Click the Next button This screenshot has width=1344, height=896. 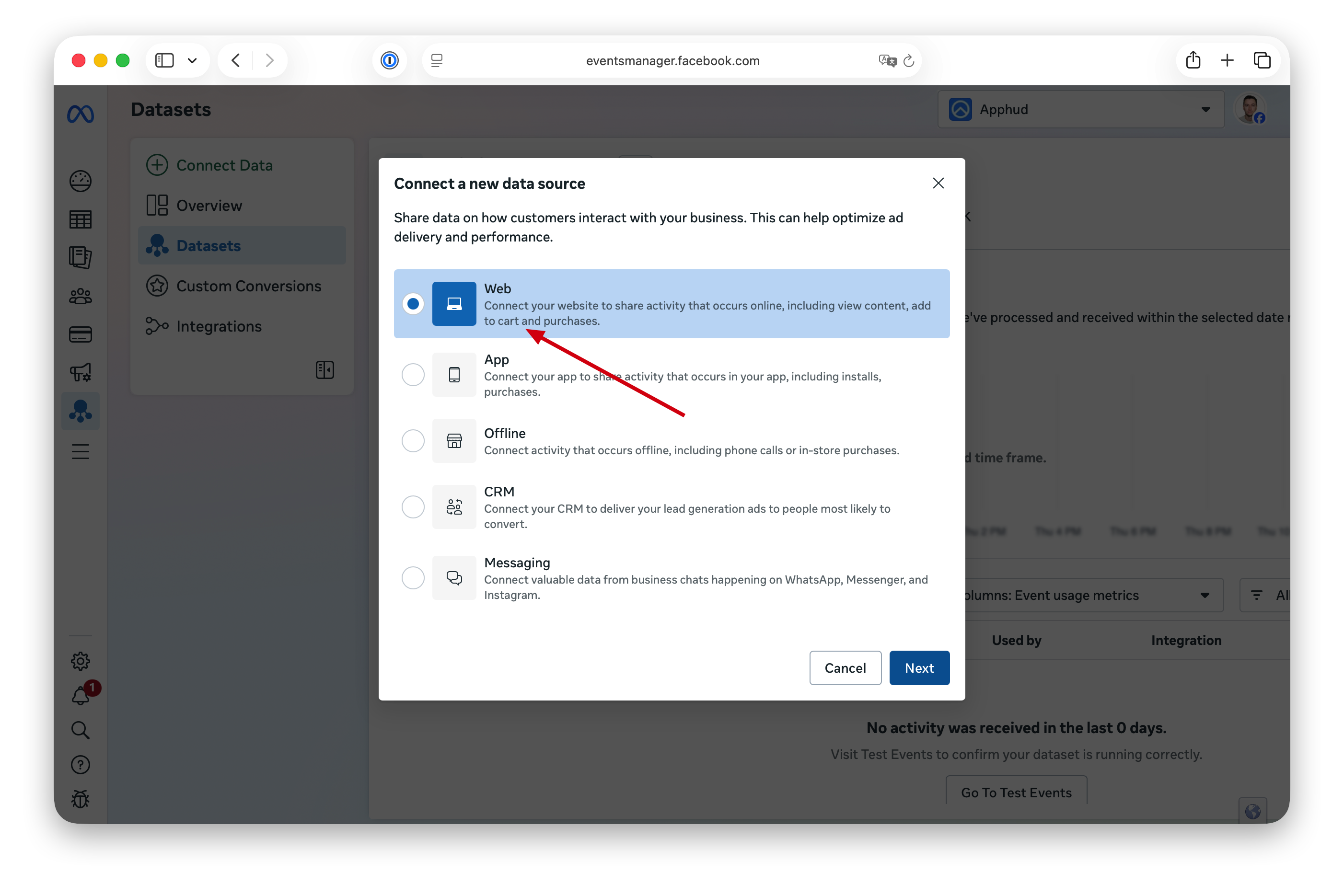click(919, 668)
